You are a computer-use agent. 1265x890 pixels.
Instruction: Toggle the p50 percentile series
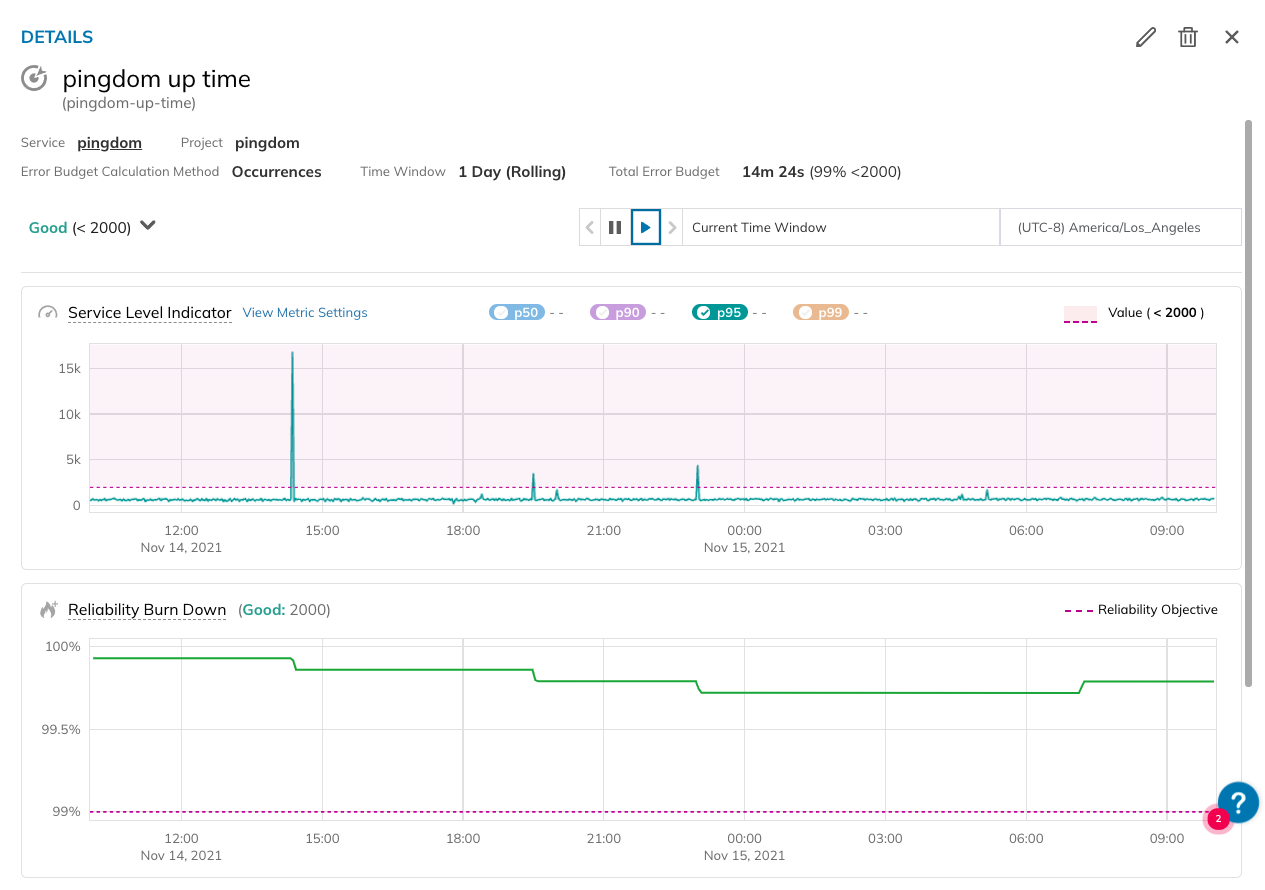[x=517, y=313]
